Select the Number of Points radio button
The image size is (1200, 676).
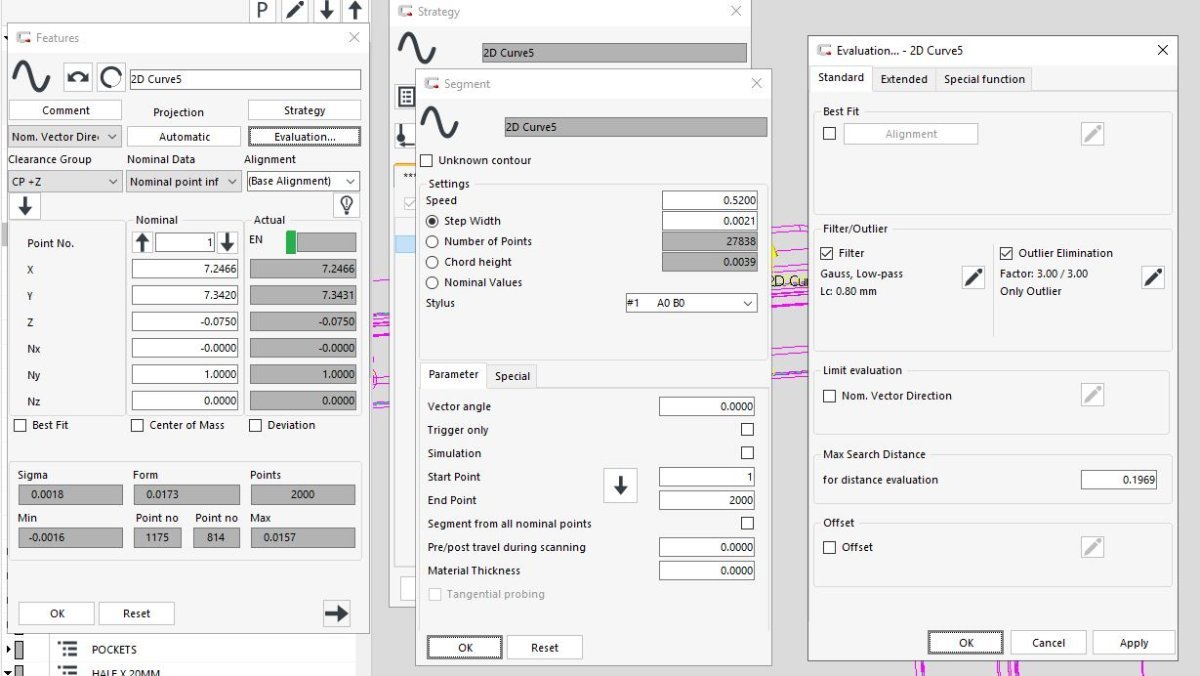tap(432, 241)
